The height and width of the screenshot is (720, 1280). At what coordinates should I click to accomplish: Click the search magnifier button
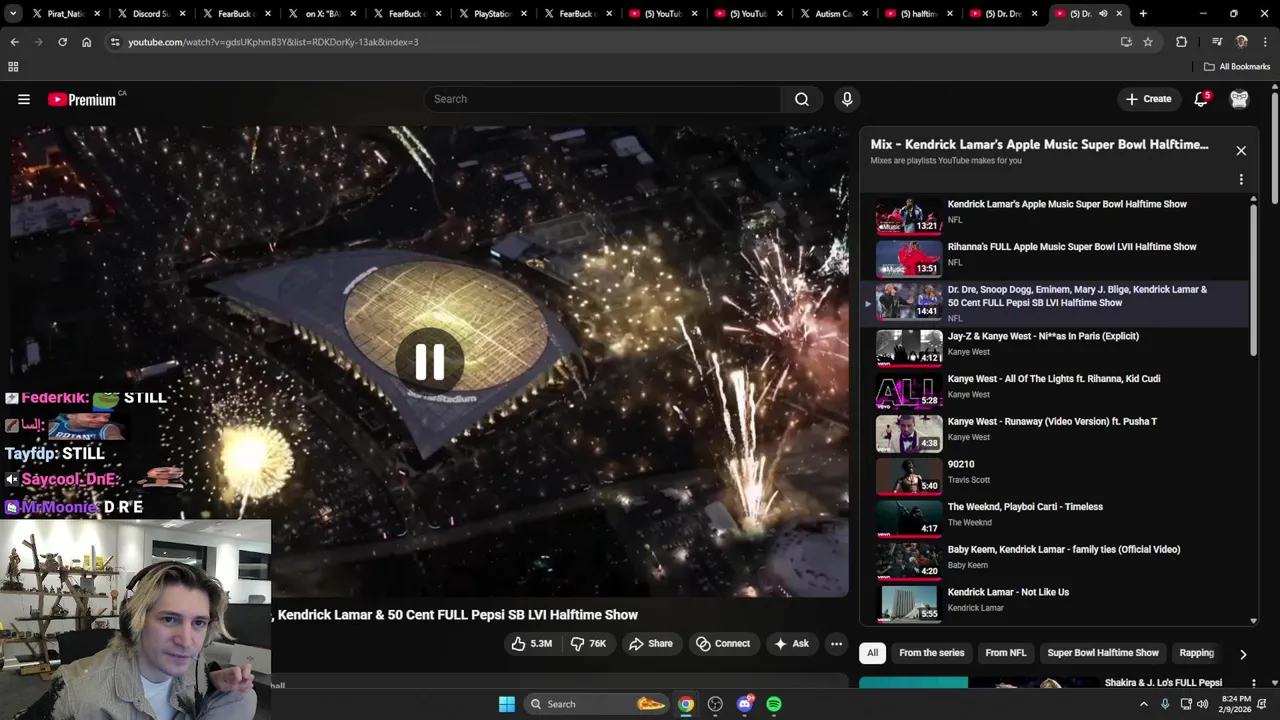(802, 99)
